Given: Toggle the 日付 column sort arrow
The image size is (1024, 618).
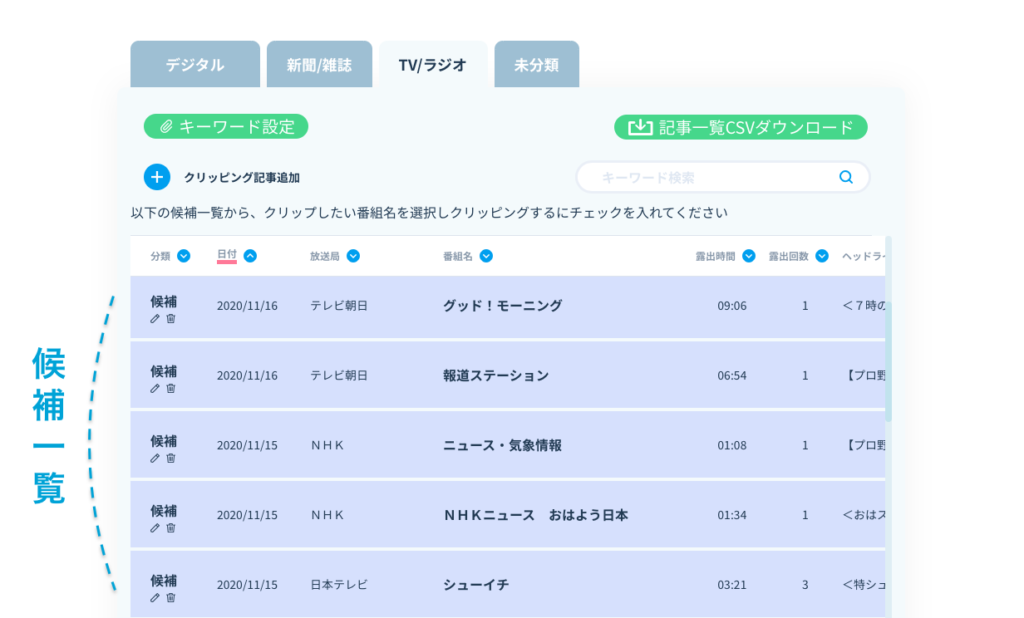Looking at the screenshot, I should [x=250, y=256].
